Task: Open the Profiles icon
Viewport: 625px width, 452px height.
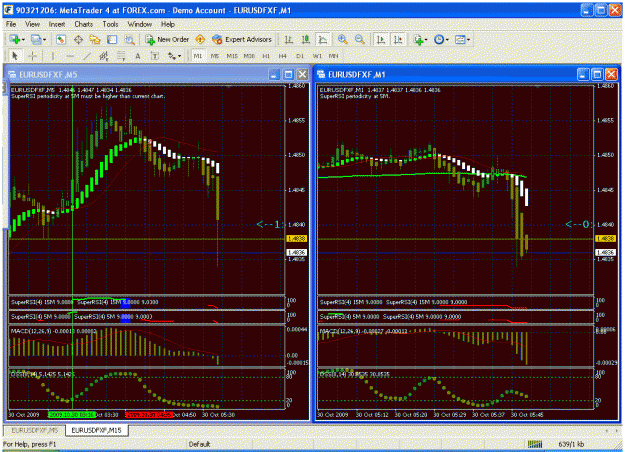Action: coord(36,39)
